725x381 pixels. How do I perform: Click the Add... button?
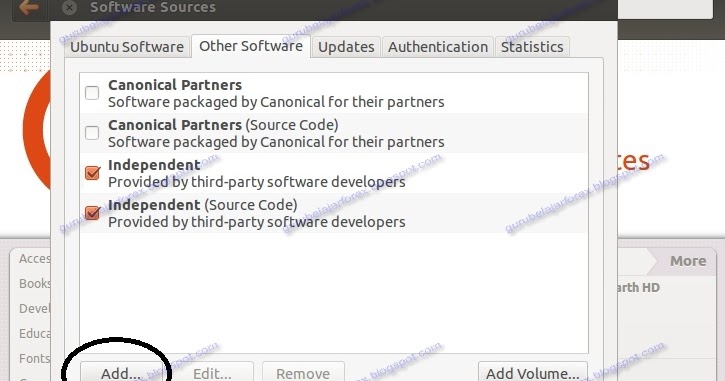click(121, 373)
